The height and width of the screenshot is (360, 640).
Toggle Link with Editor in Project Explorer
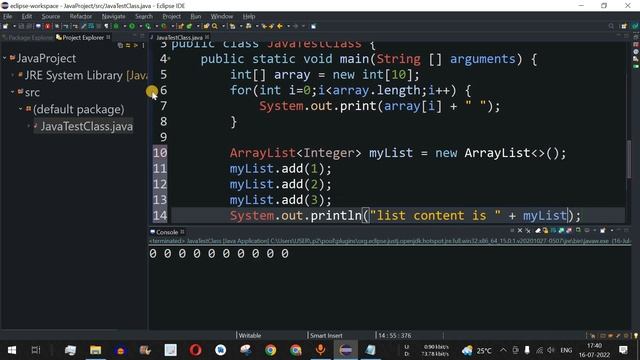tap(128, 45)
